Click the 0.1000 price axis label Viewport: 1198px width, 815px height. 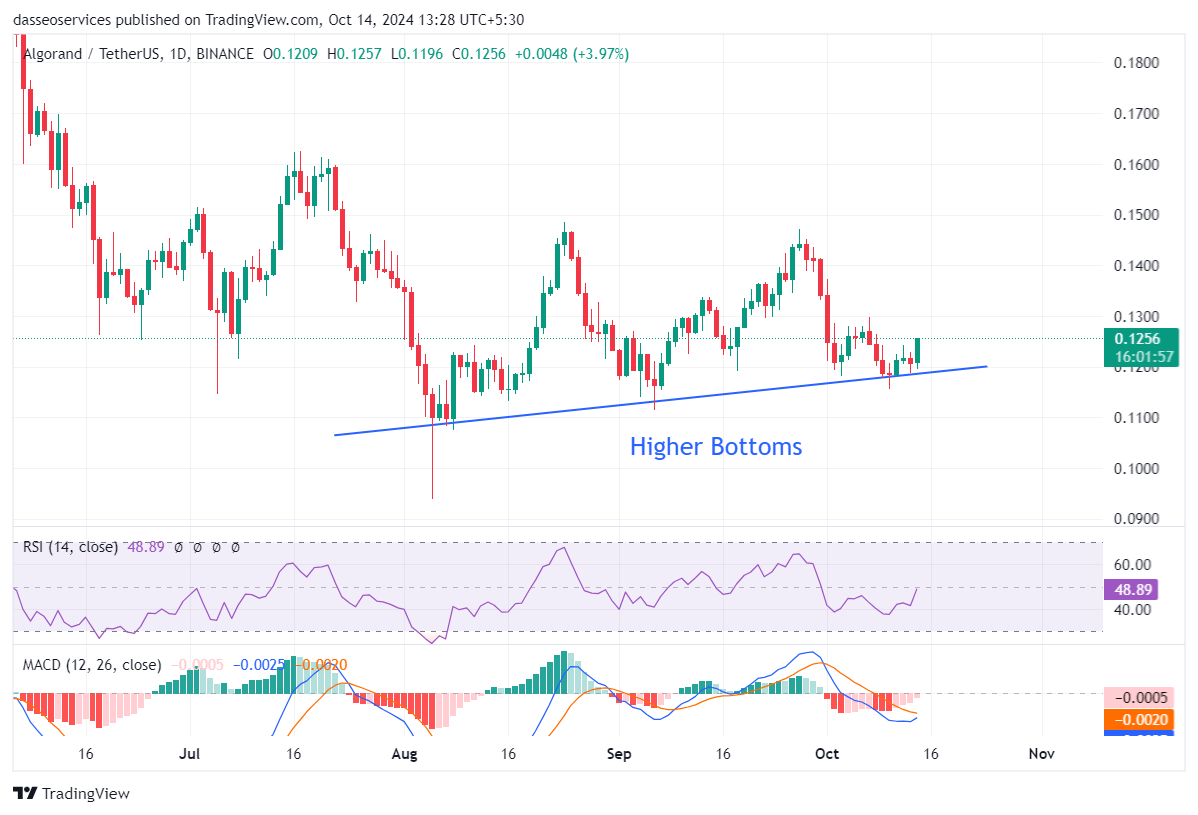tap(1136, 469)
